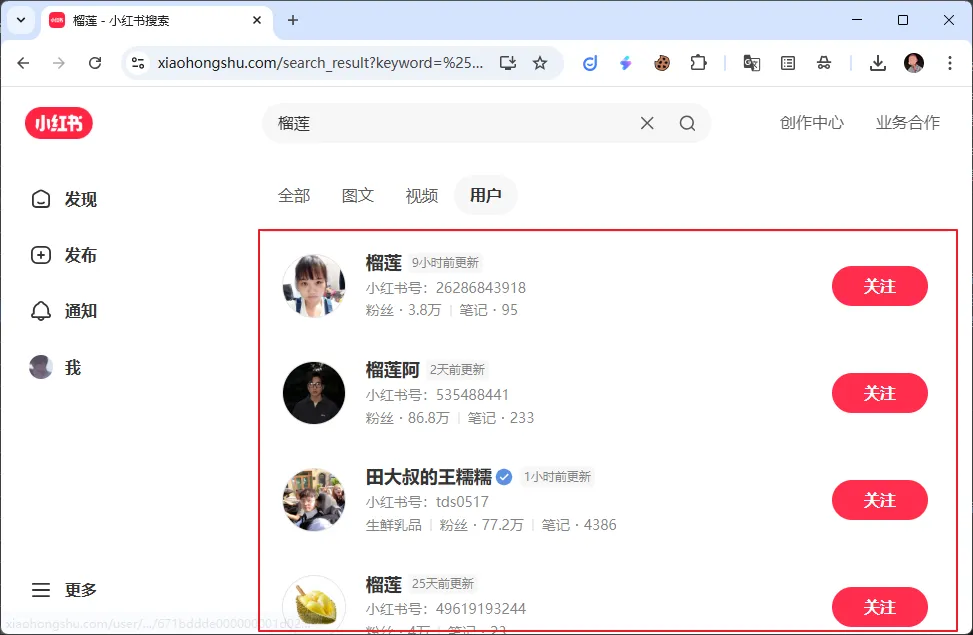973x635 pixels.
Task: Switch to the 视频 tab
Action: point(421,195)
